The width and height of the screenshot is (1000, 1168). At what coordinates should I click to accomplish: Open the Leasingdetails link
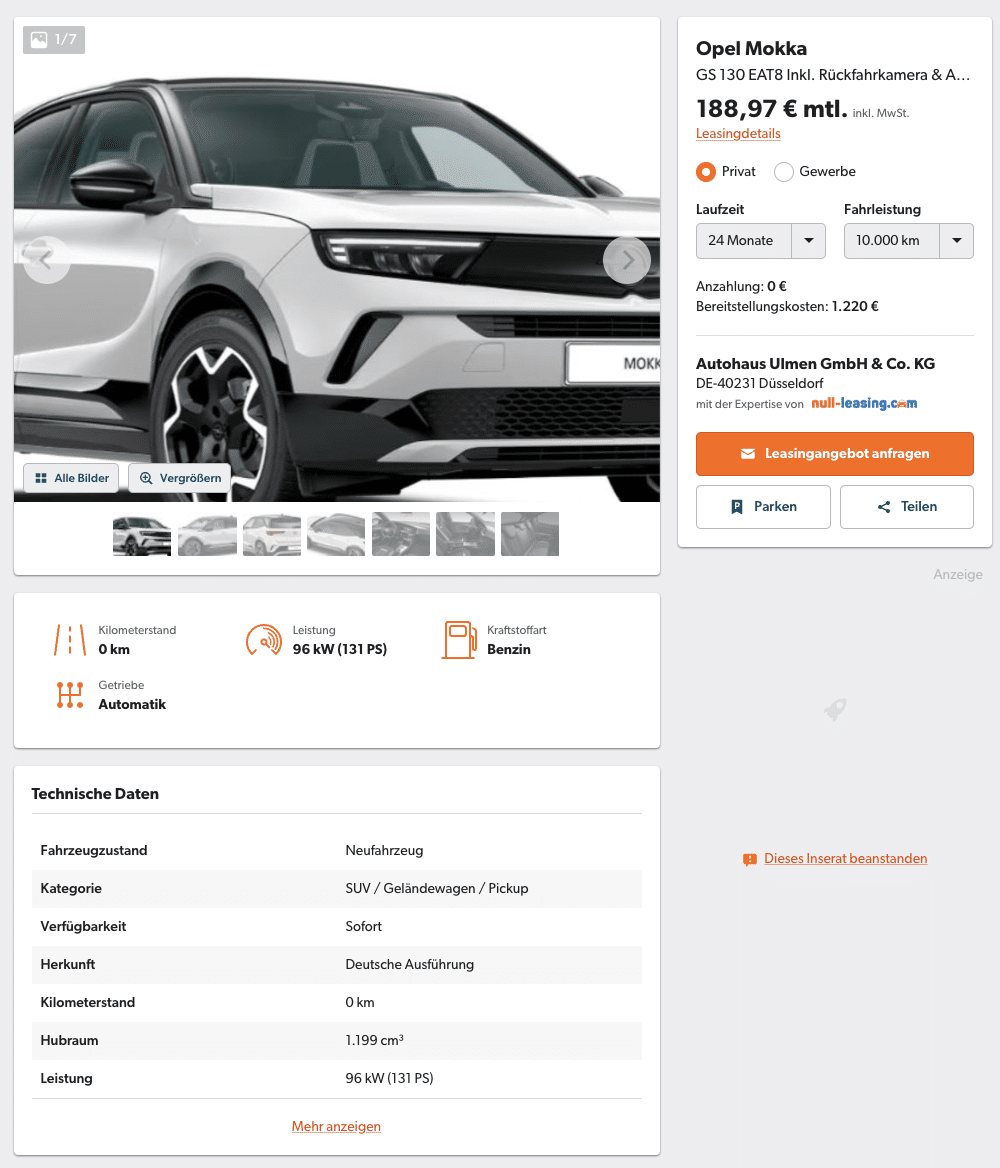tap(738, 133)
